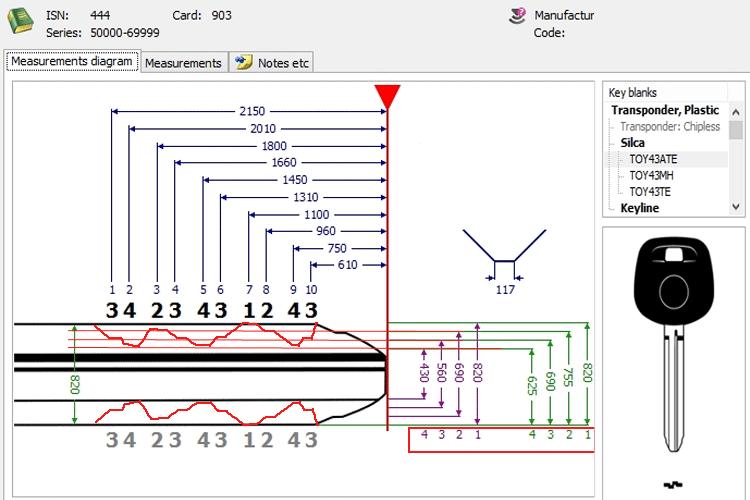Screen dimensions: 750x500
Task: Select the Measurements diagram tab
Action: tap(72, 62)
